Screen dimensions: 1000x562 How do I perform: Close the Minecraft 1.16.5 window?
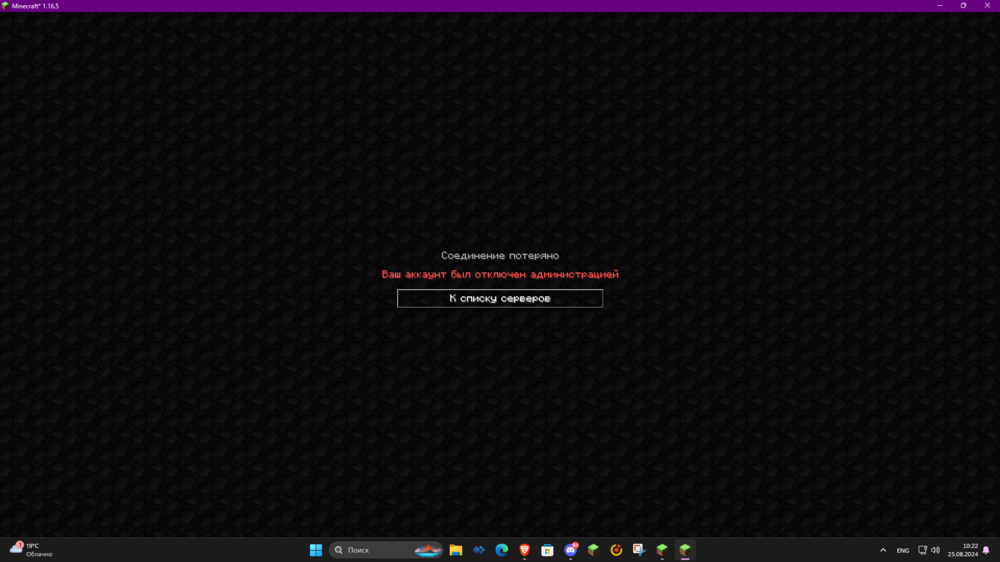[x=987, y=5]
